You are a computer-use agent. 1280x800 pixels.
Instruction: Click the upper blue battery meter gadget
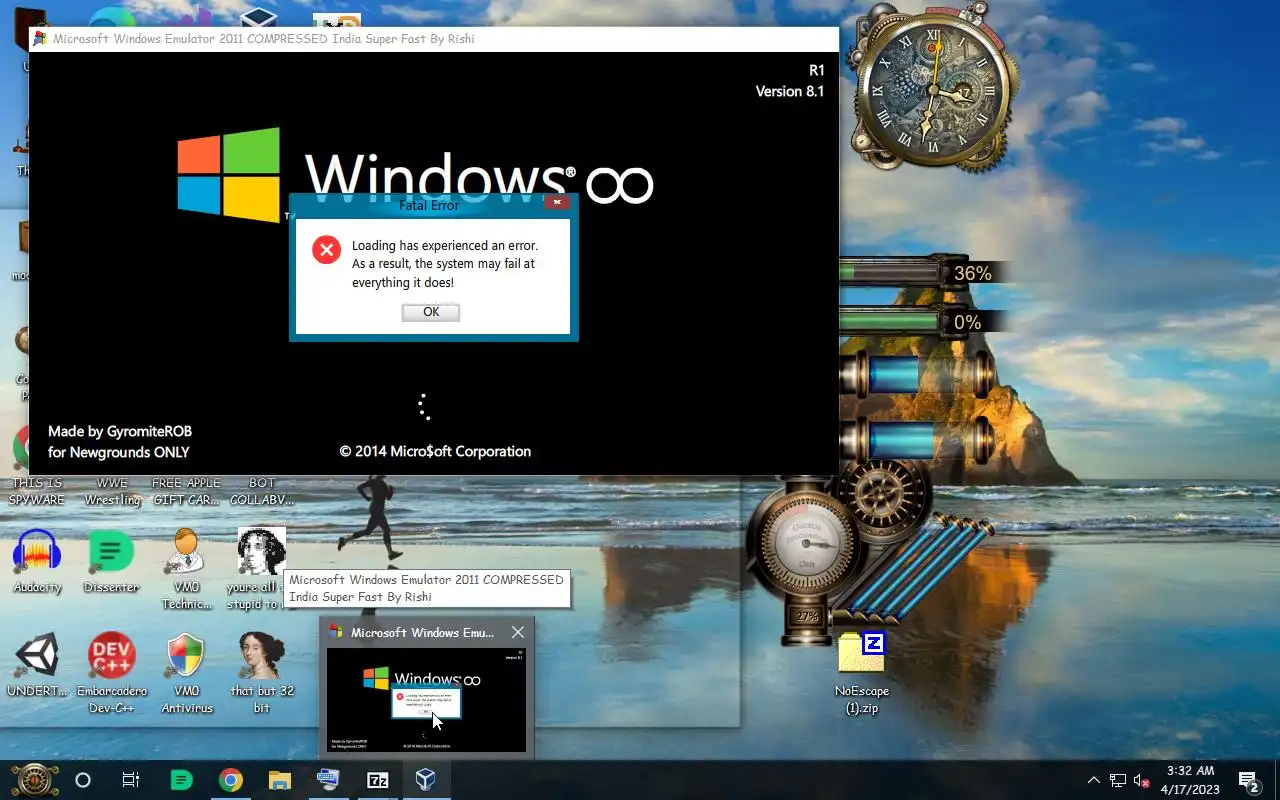[x=917, y=376]
